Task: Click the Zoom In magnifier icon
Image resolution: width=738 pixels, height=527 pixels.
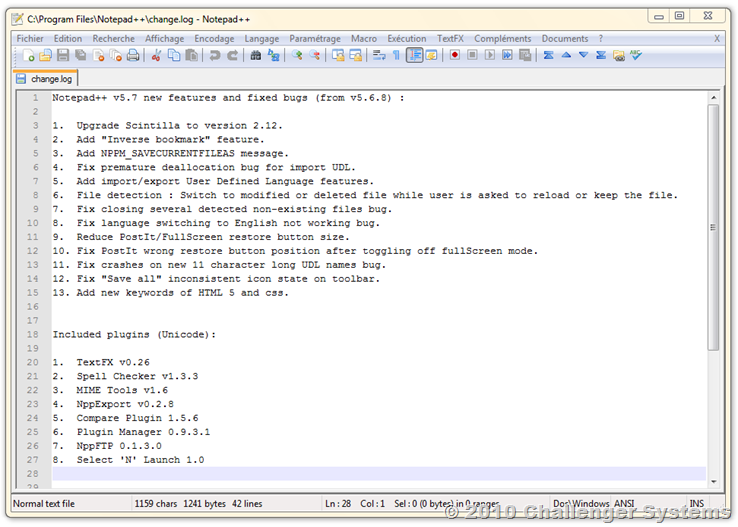Action: tap(297, 56)
